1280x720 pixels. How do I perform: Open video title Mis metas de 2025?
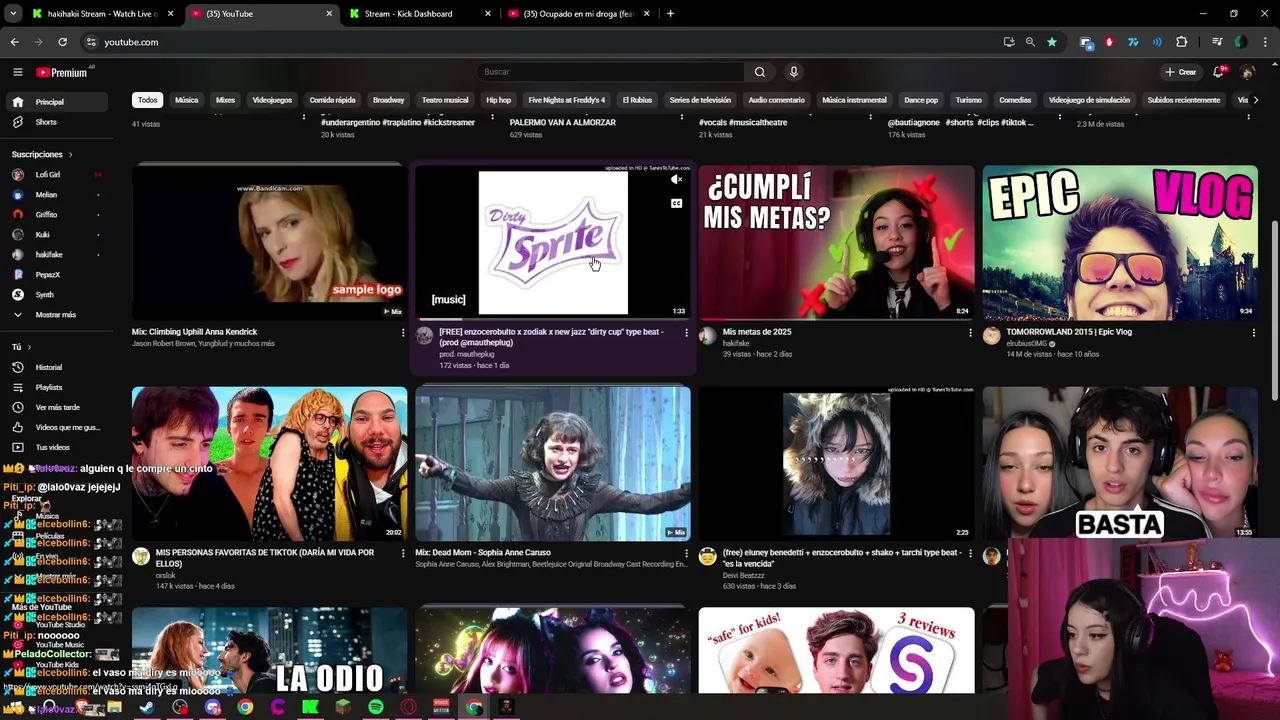point(757,332)
